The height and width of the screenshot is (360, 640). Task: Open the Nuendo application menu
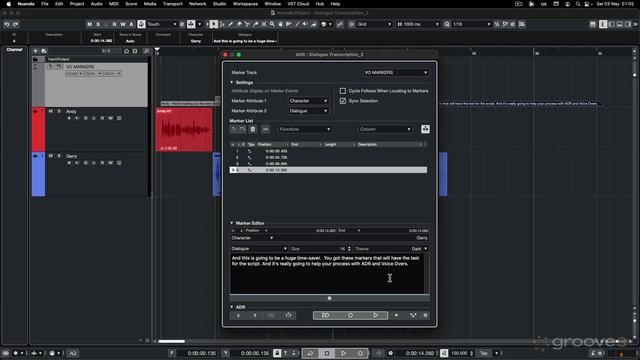(26, 4)
